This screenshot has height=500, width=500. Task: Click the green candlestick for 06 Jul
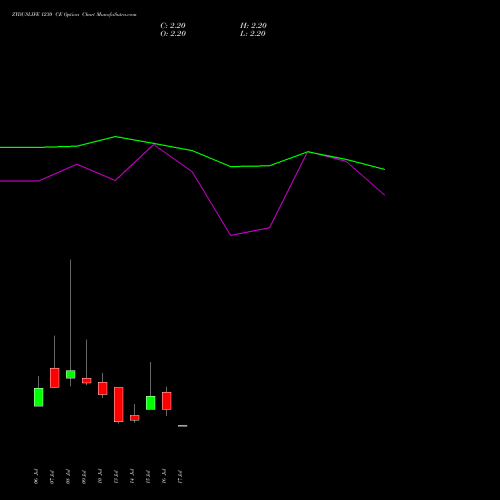point(39,397)
